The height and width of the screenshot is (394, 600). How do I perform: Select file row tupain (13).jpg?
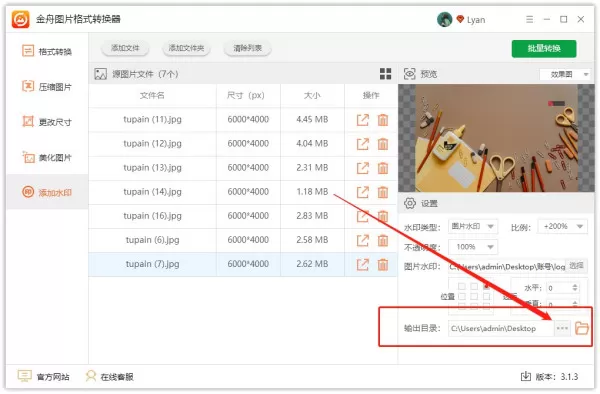(243, 168)
